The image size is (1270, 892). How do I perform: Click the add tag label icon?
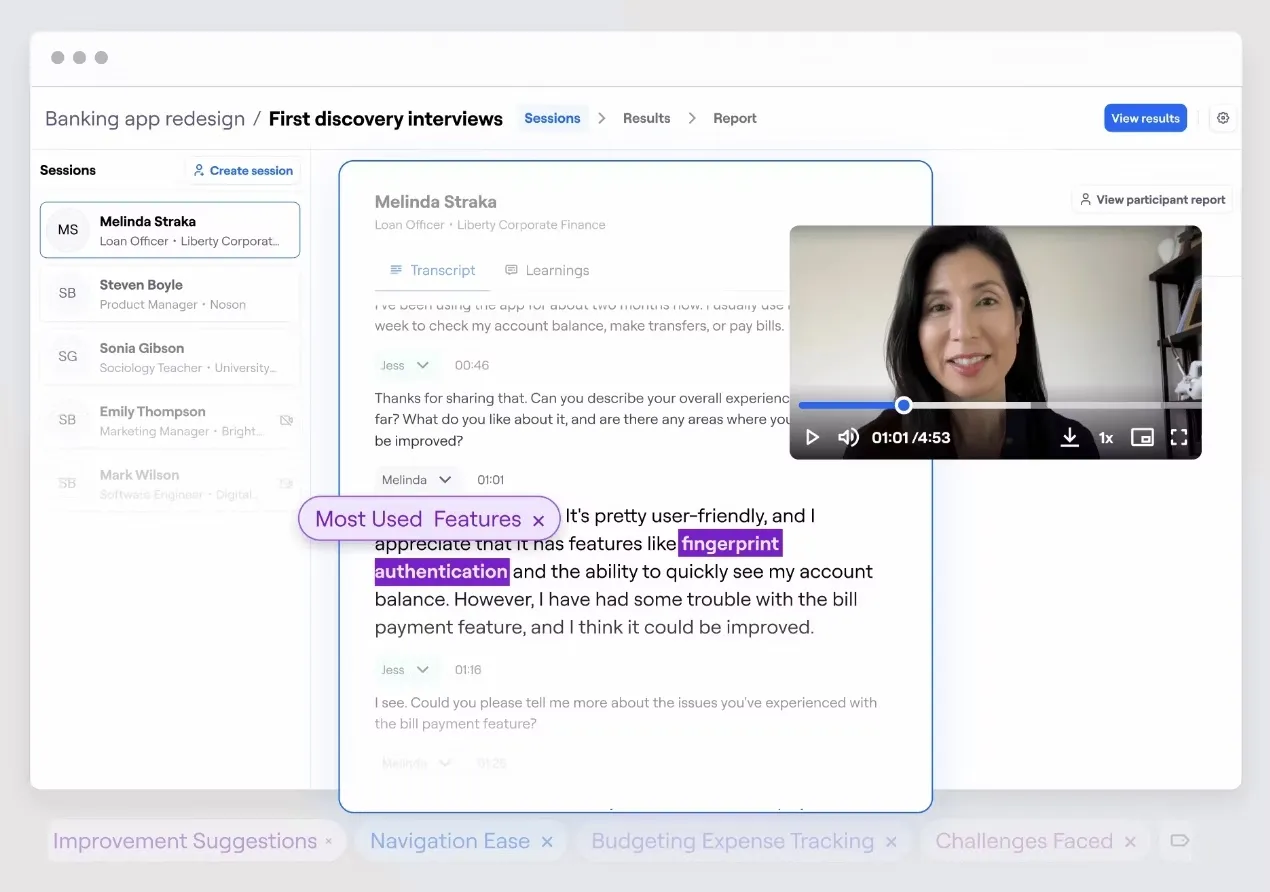point(1179,841)
